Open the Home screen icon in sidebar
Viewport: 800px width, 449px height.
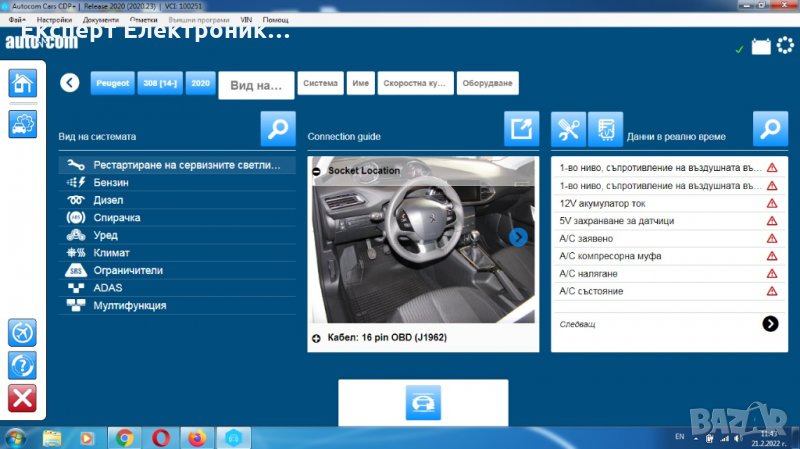point(22,83)
